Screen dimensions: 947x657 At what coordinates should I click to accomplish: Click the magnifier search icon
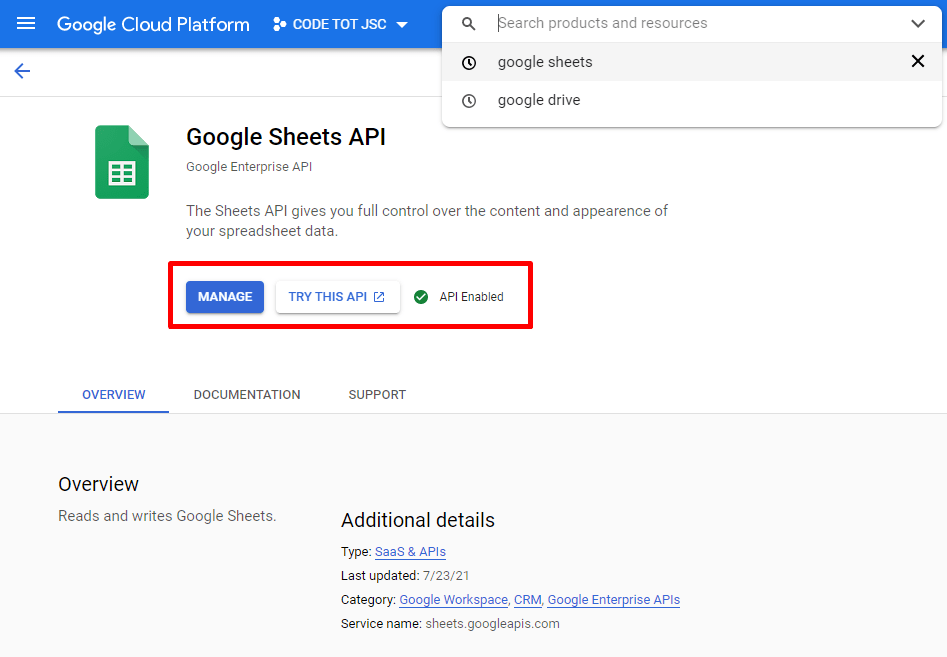pyautogui.click(x=469, y=24)
